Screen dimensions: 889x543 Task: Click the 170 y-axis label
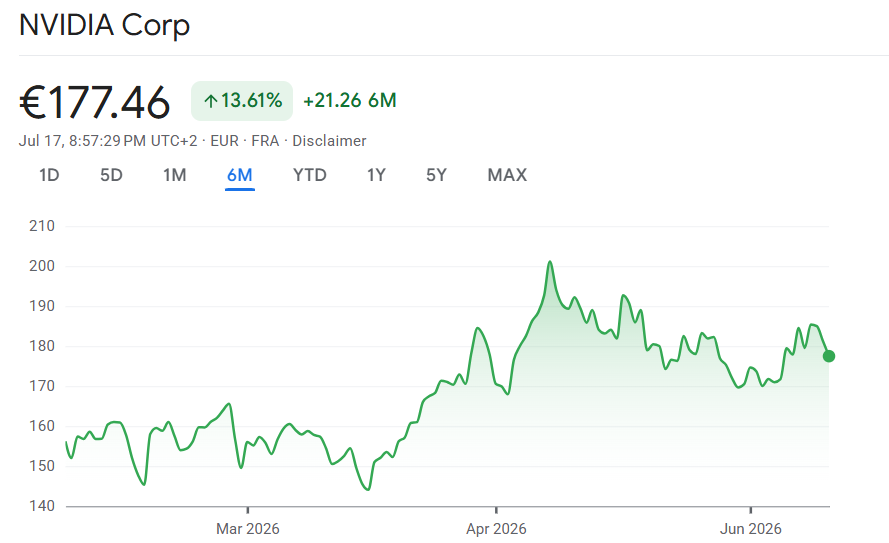(x=42, y=386)
